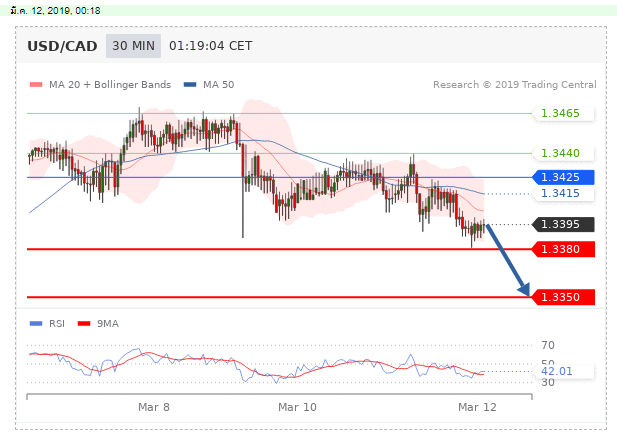This screenshot has height=439, width=617.
Task: Click the RSI 70 level label
Action: (548, 345)
